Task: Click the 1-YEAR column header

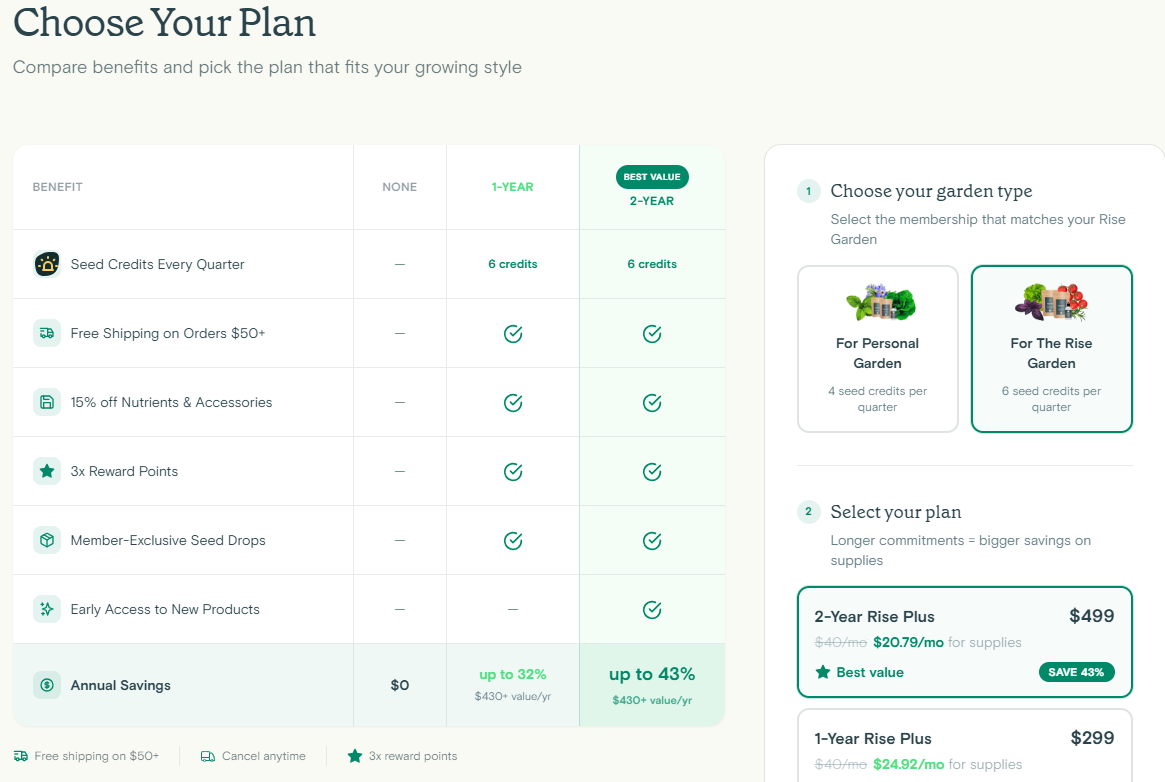Action: pos(512,187)
